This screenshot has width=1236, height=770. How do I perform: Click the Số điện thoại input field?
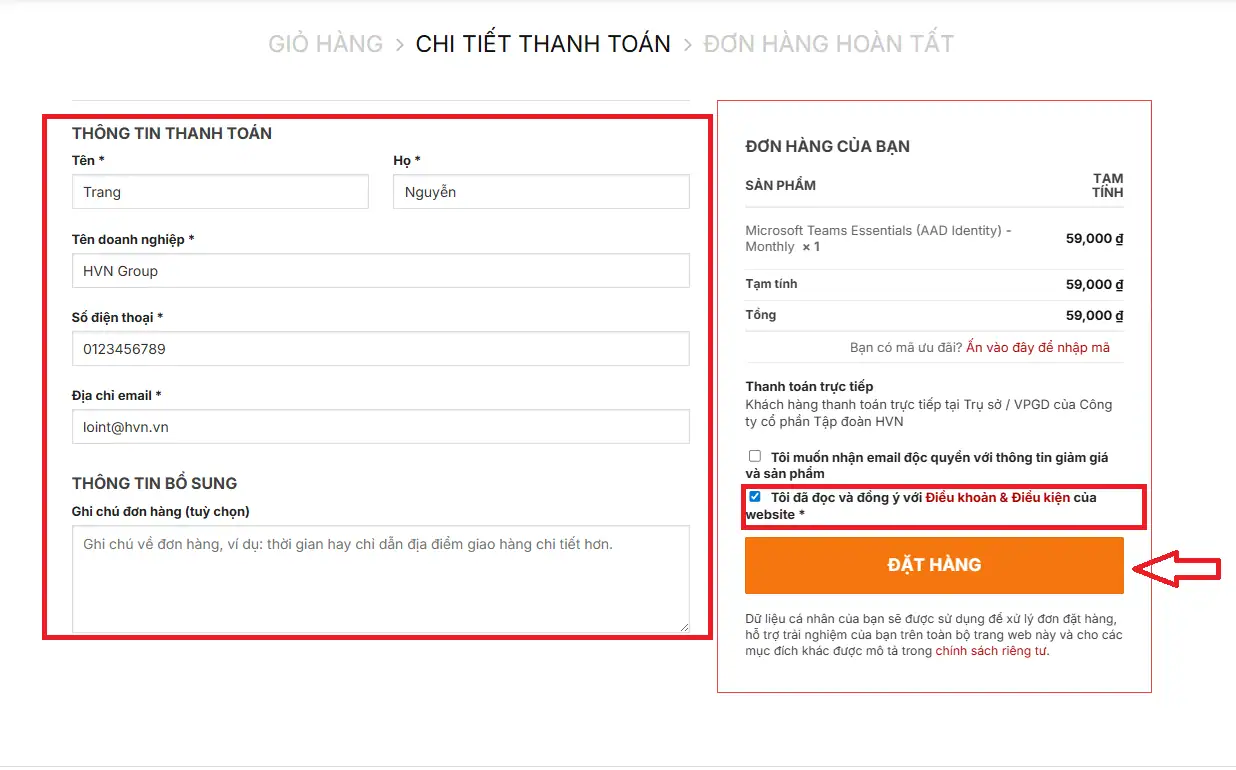click(x=381, y=349)
